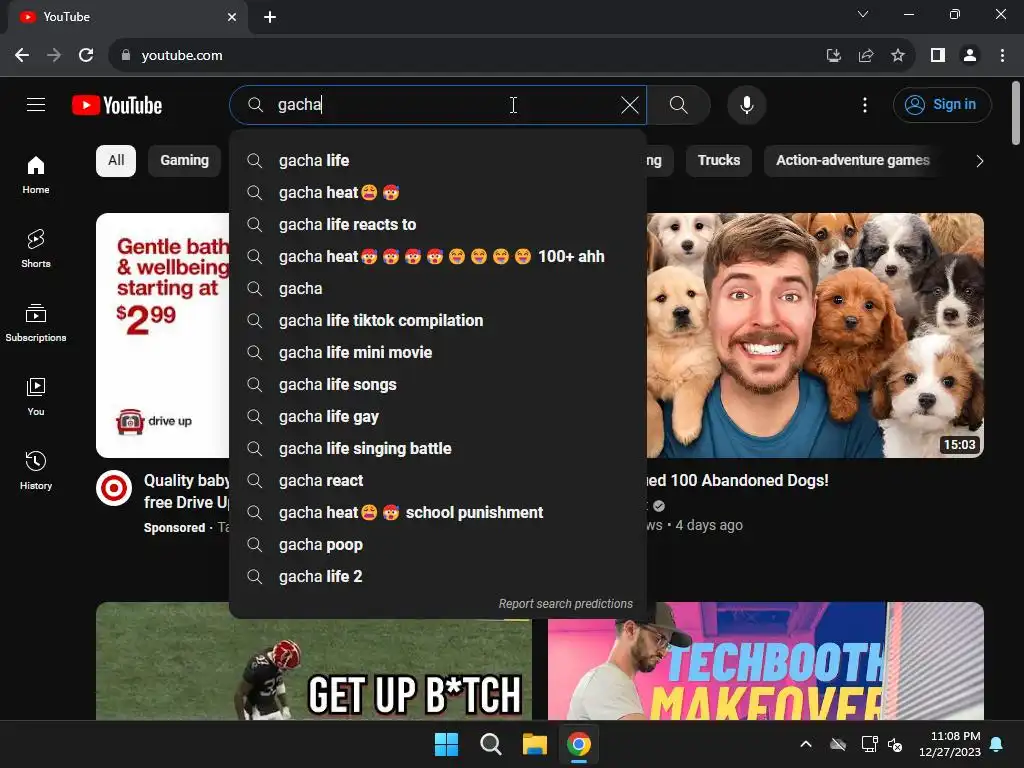Click the address bar showing youtube.com
The image size is (1024, 768).
[457, 56]
